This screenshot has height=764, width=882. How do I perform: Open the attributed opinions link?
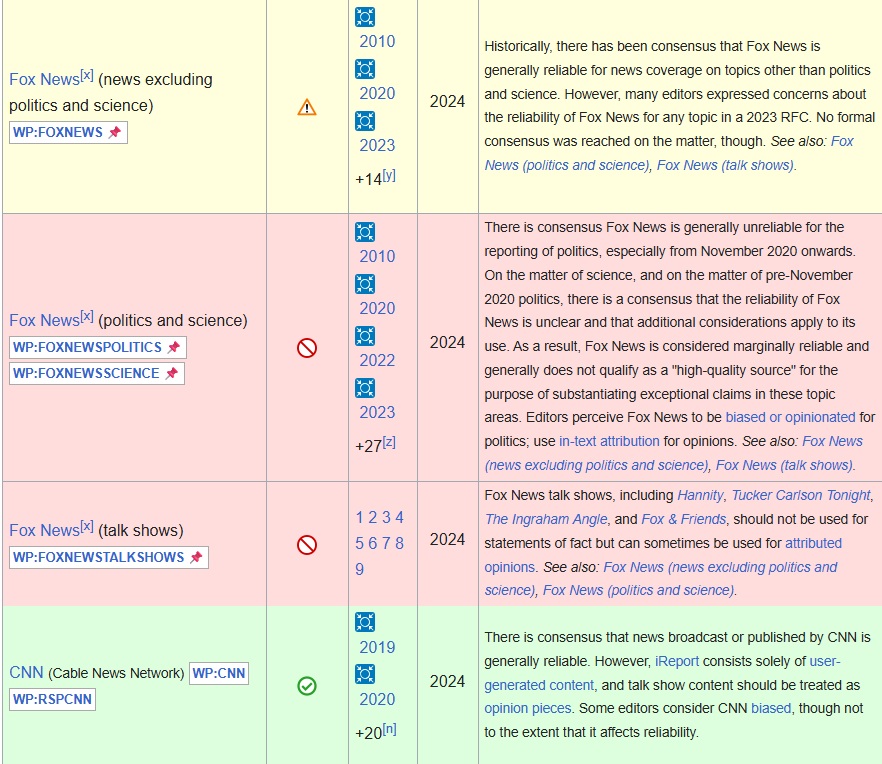[x=663, y=555]
